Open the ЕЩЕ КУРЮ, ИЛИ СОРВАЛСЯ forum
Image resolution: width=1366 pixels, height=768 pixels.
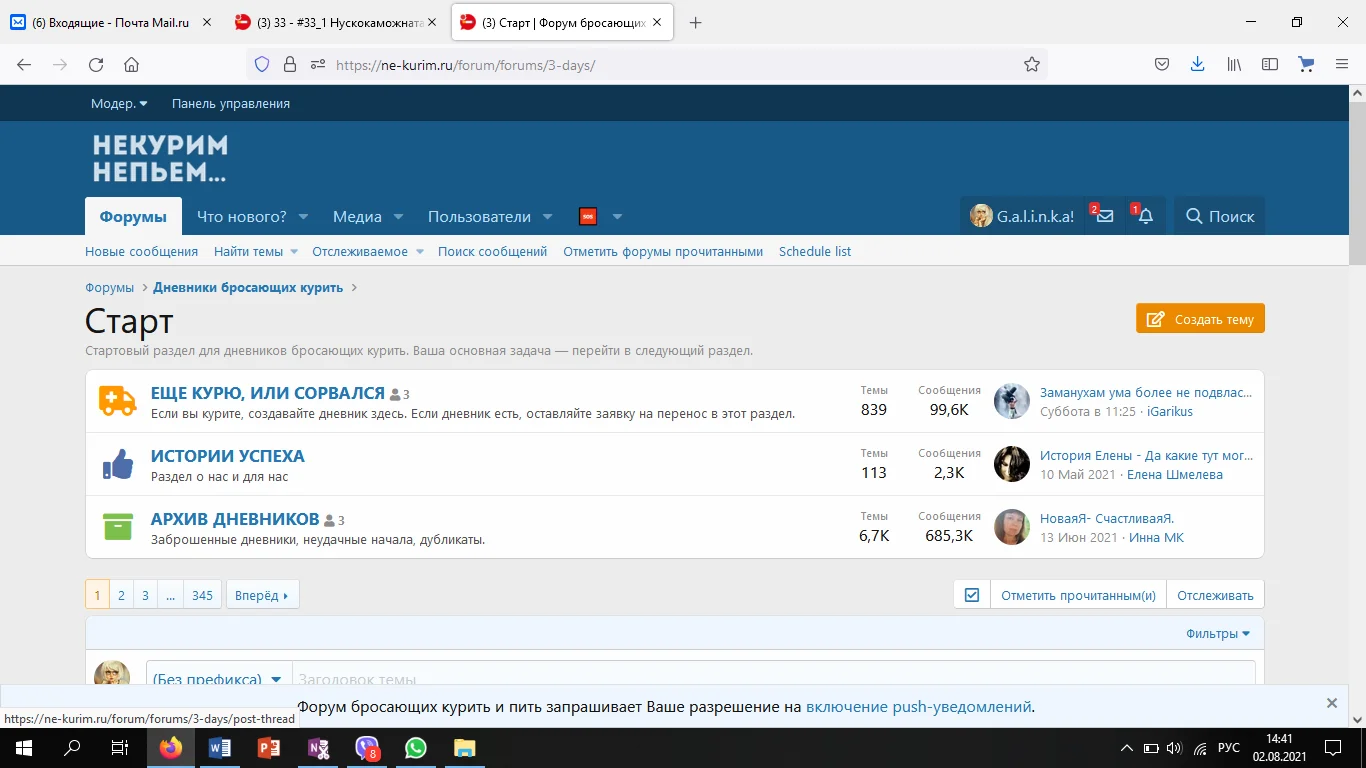(x=267, y=393)
